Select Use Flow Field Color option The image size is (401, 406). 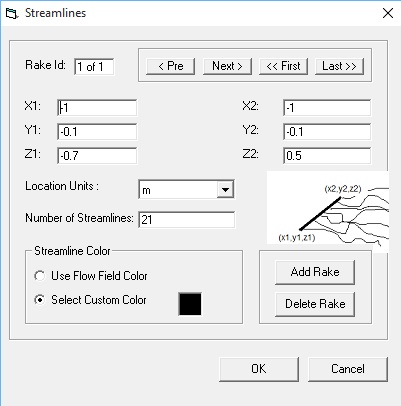[40, 276]
